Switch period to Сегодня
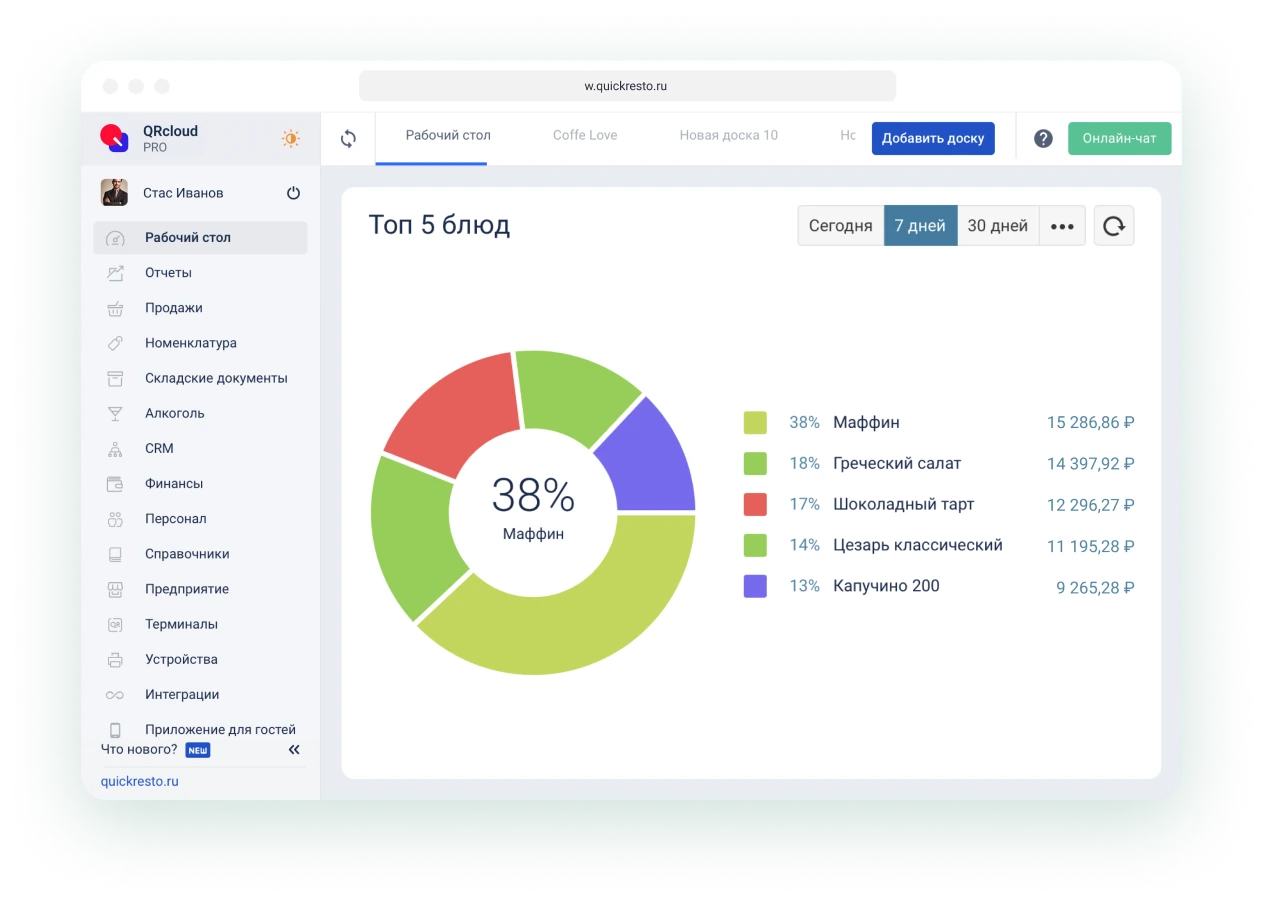Screen dimensions: 1261x901 click(x=840, y=226)
